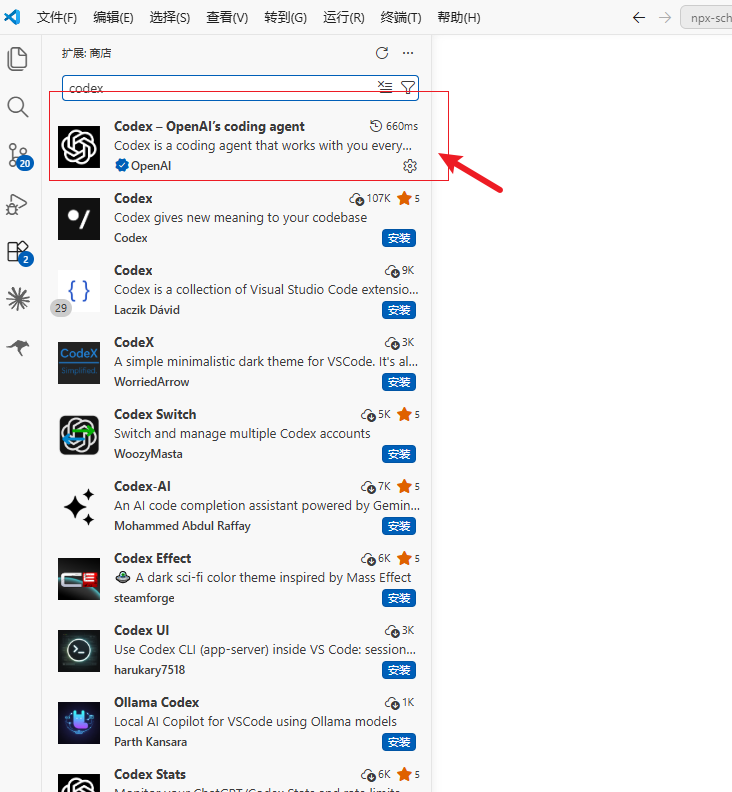The image size is (732, 792).
Task: Go back with the left arrow
Action: pyautogui.click(x=639, y=18)
